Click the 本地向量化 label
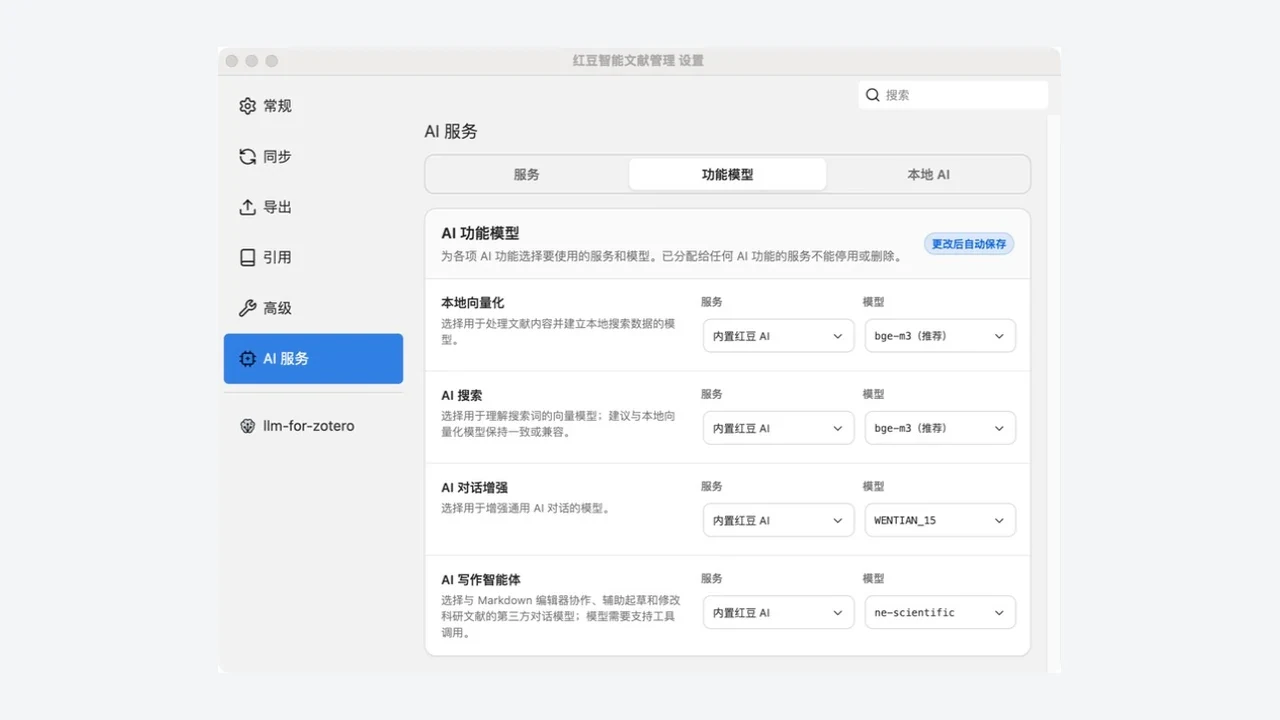The width and height of the screenshot is (1280, 720). [473, 302]
